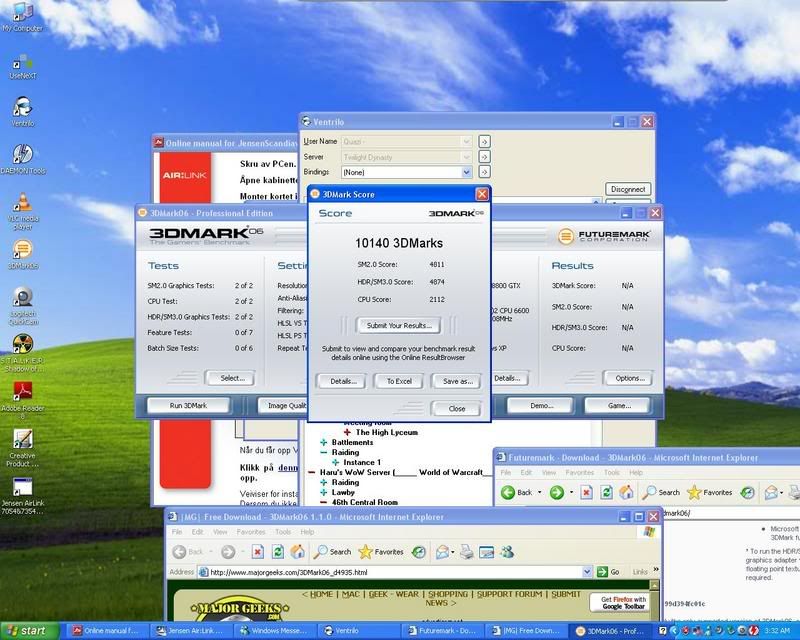Open Help menu in MajorGeeks IE window
The height and width of the screenshot is (640, 800).
click(307, 532)
